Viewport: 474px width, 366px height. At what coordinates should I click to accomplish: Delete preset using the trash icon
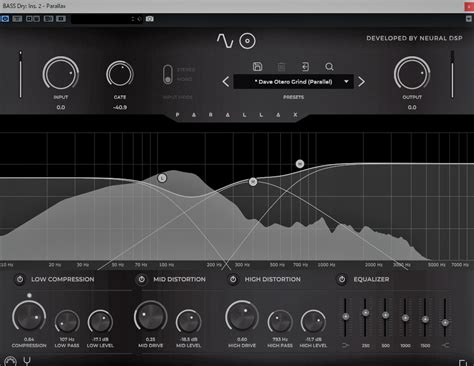click(x=281, y=67)
